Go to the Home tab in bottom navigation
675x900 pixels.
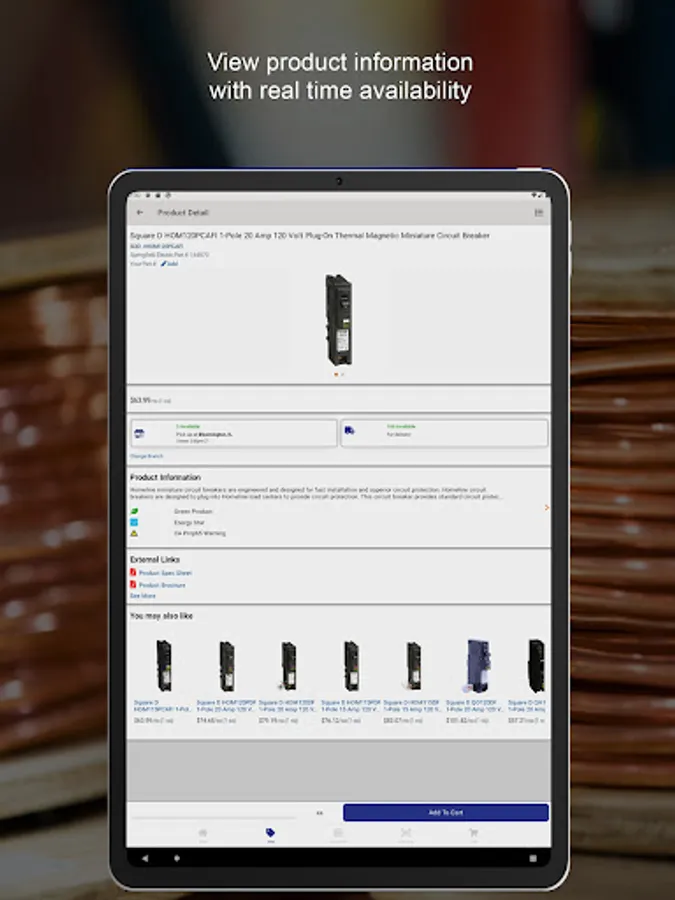pyautogui.click(x=203, y=835)
